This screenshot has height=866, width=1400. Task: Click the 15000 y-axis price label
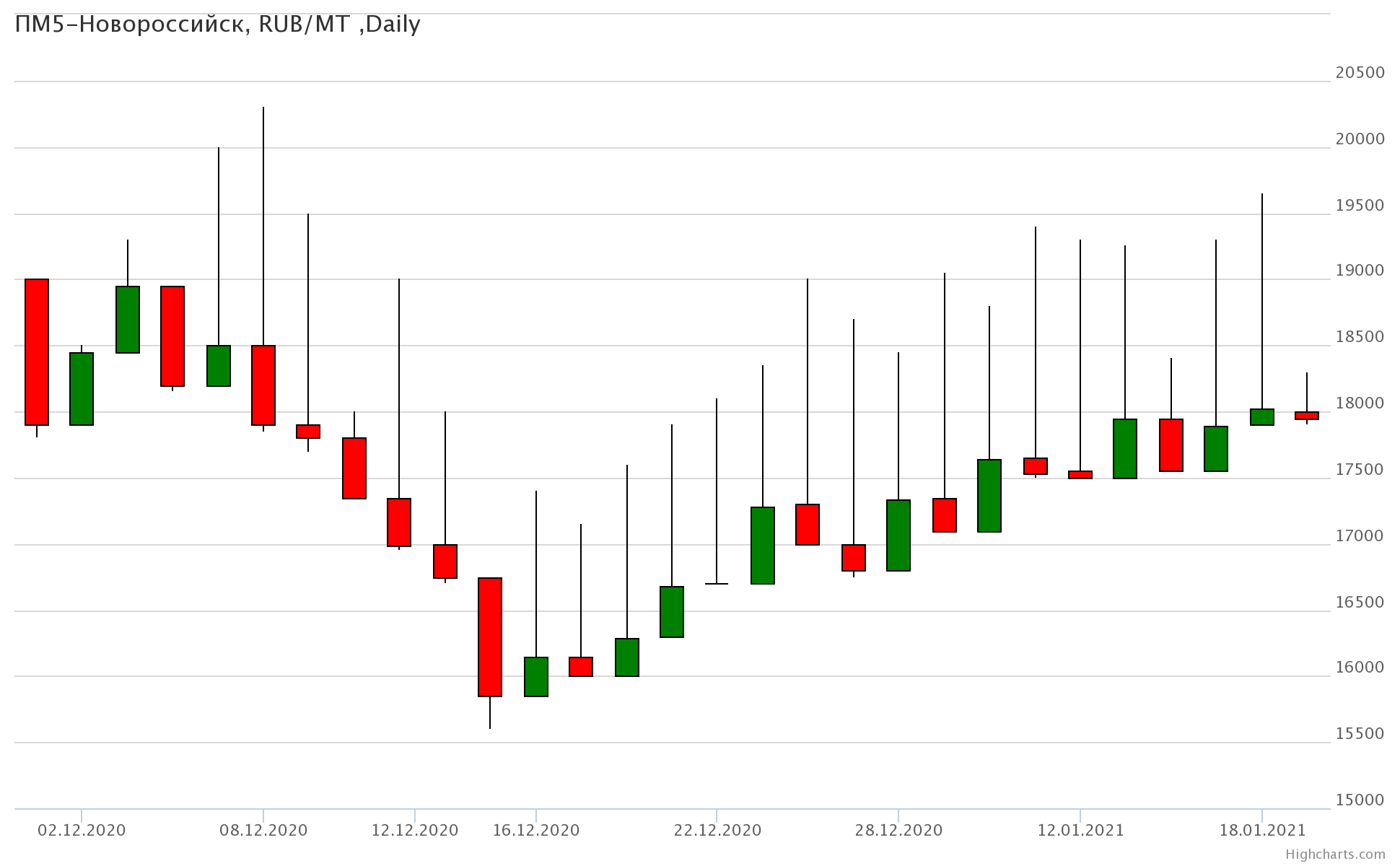pyautogui.click(x=1360, y=800)
